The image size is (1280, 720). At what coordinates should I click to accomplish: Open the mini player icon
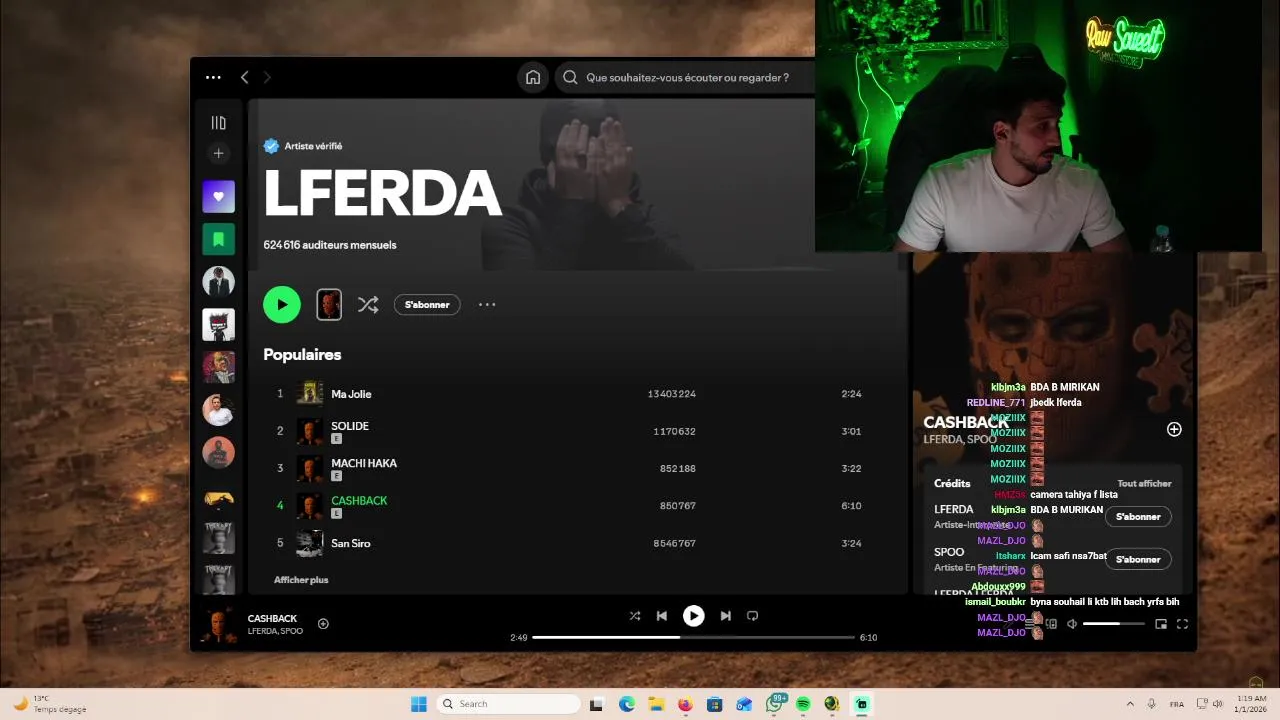1161,624
